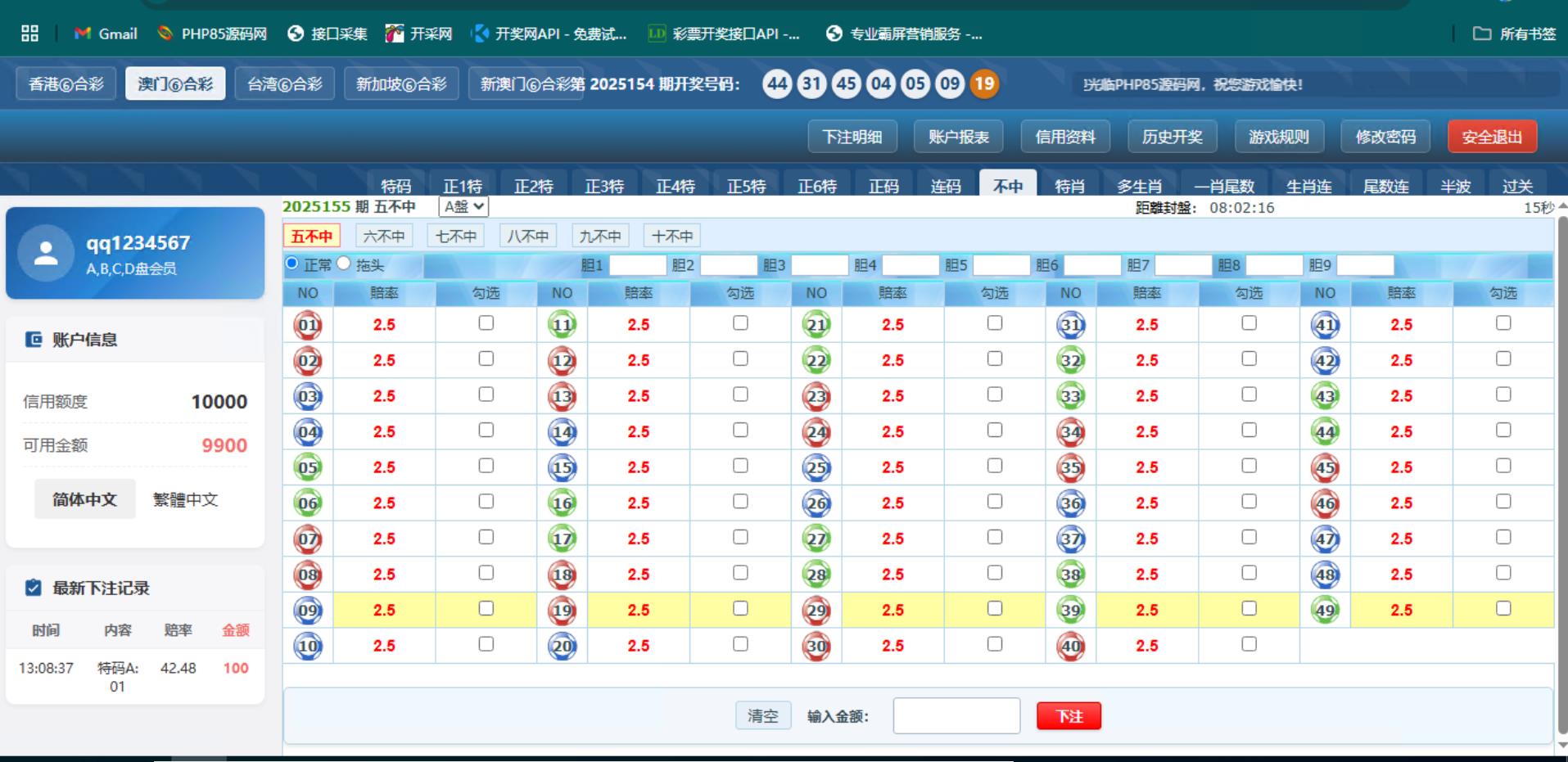
Task: Click the user avatar icon
Action: [46, 253]
